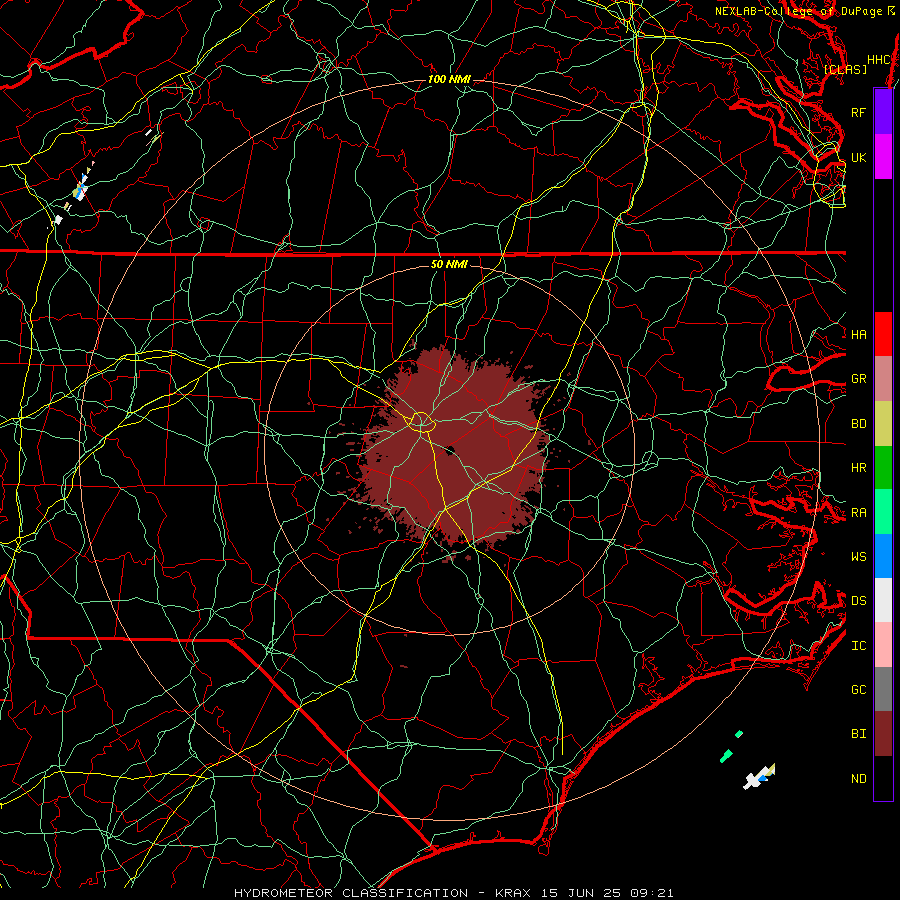The image size is (900, 900).
Task: Click the IC pink legend swatch
Action: (x=883, y=645)
